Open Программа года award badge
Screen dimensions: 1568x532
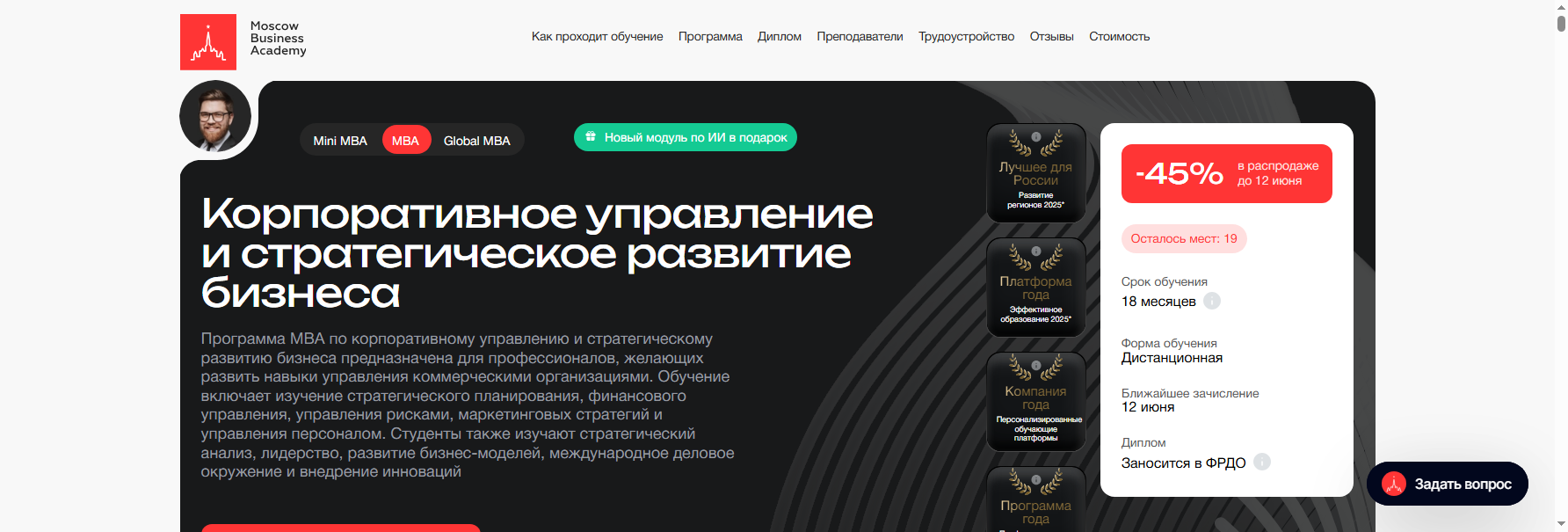point(1036,499)
